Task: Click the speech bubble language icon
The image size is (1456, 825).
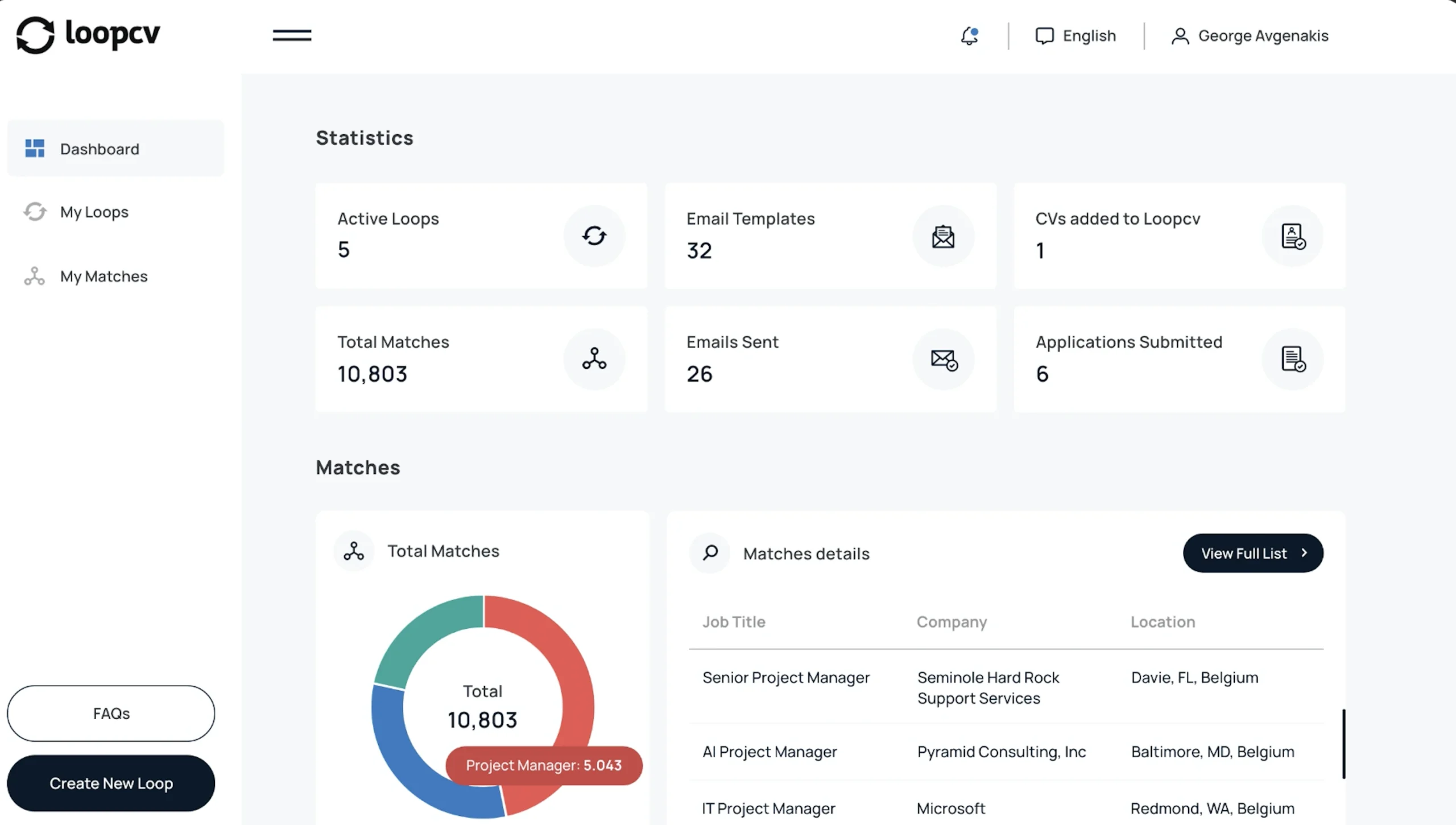Action: tap(1044, 36)
